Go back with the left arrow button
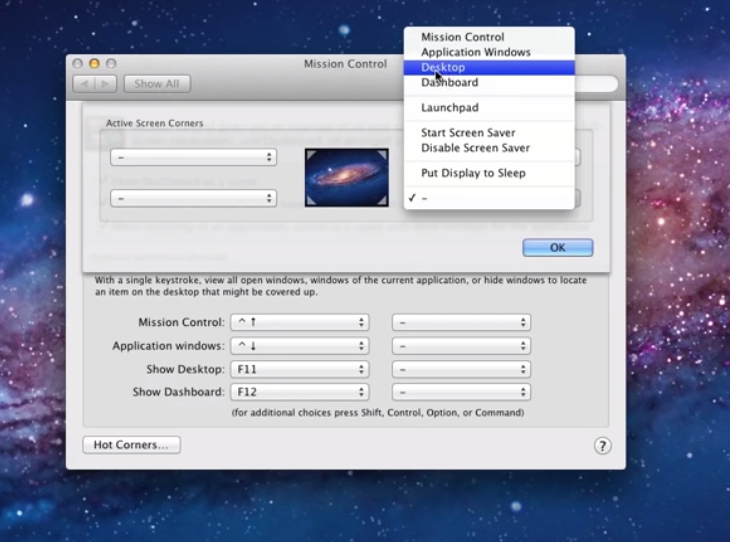This screenshot has height=542, width=730. [x=84, y=84]
